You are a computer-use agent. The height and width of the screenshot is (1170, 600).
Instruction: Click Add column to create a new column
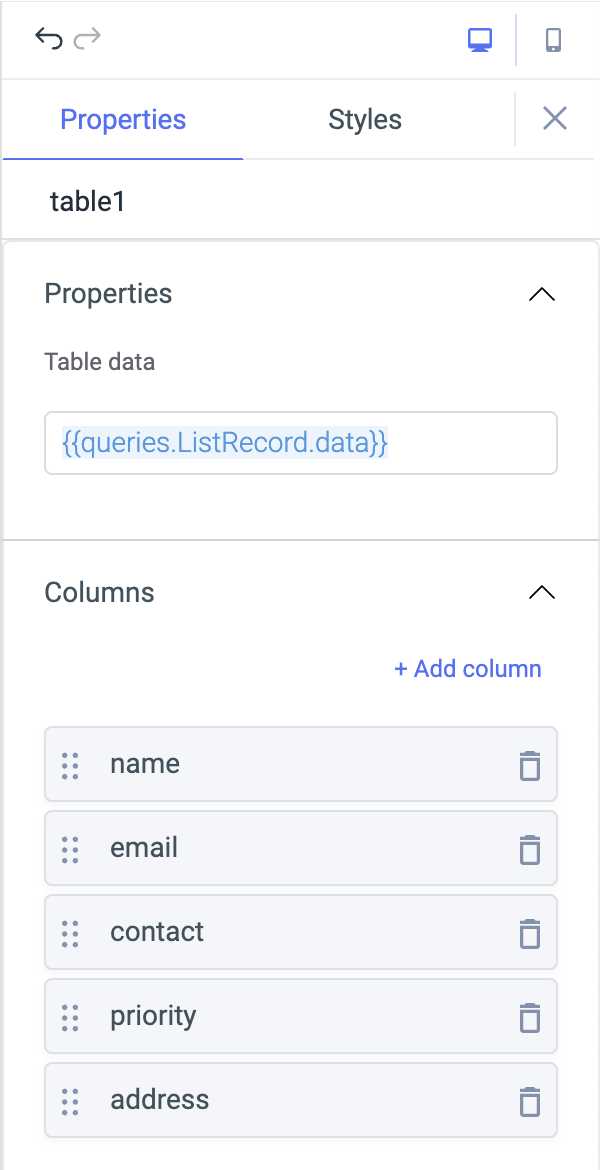click(x=467, y=668)
